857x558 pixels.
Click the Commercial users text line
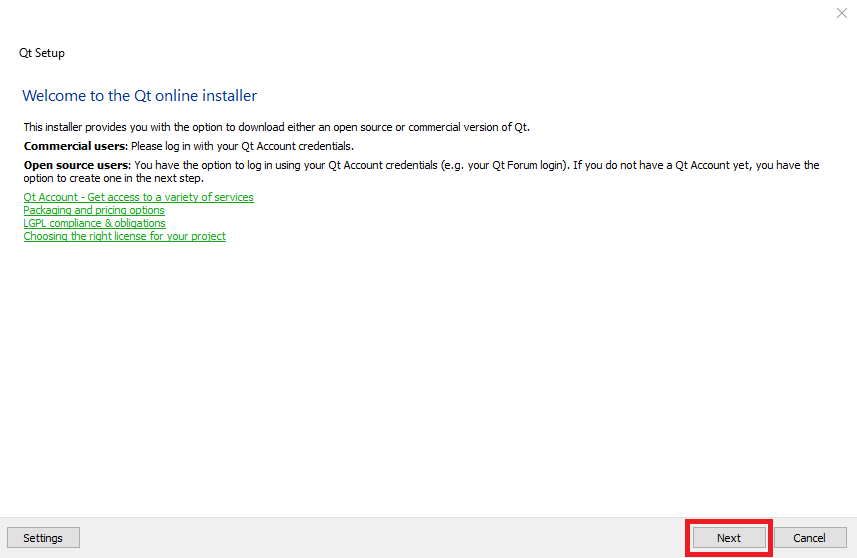pos(189,146)
